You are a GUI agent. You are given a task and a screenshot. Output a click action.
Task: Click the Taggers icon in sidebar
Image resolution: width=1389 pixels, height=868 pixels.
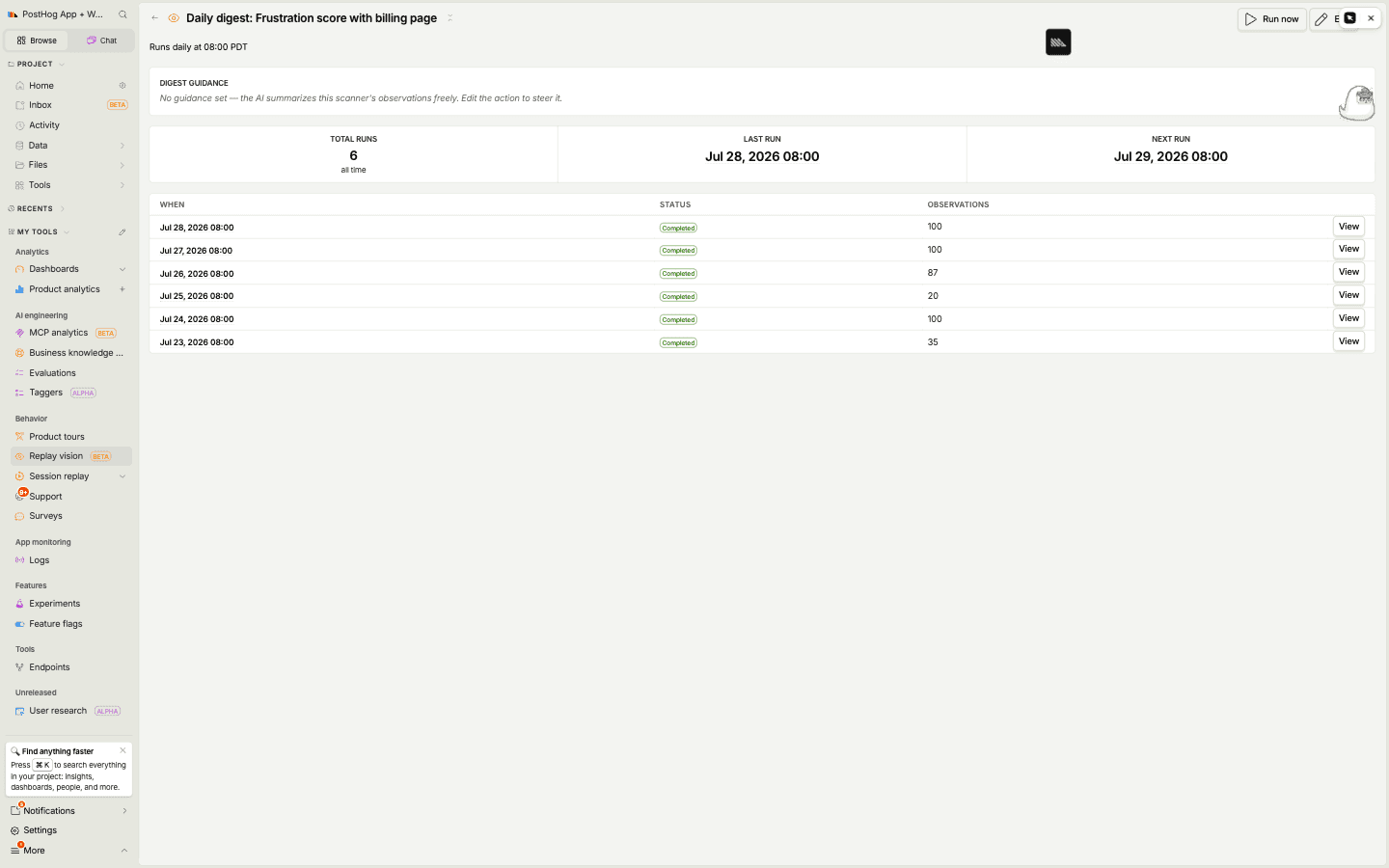[x=19, y=393]
